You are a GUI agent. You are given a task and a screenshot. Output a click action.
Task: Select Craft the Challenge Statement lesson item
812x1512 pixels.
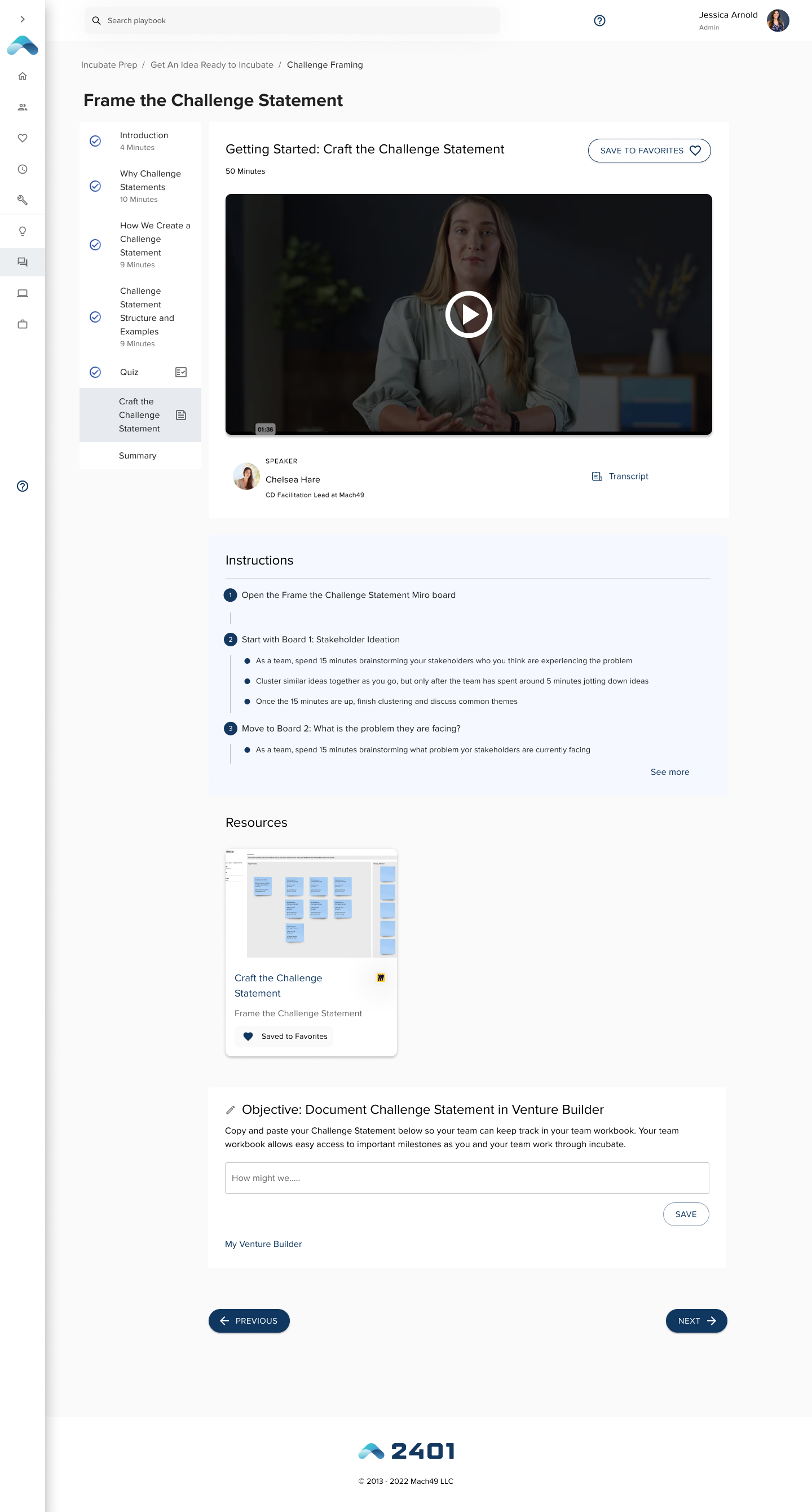(x=141, y=415)
